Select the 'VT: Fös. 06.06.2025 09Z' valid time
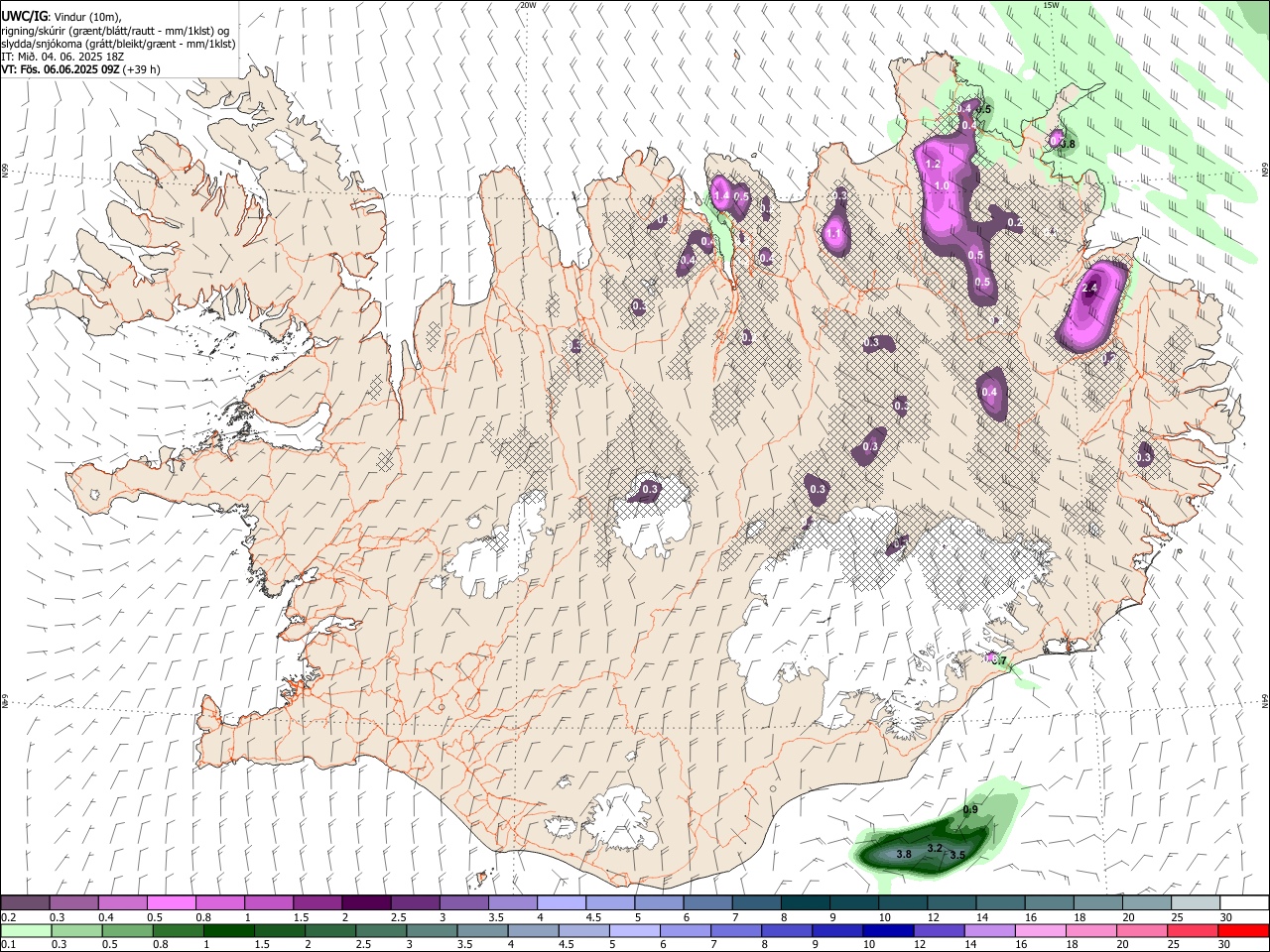This screenshot has height=952, width=1270. [61, 69]
